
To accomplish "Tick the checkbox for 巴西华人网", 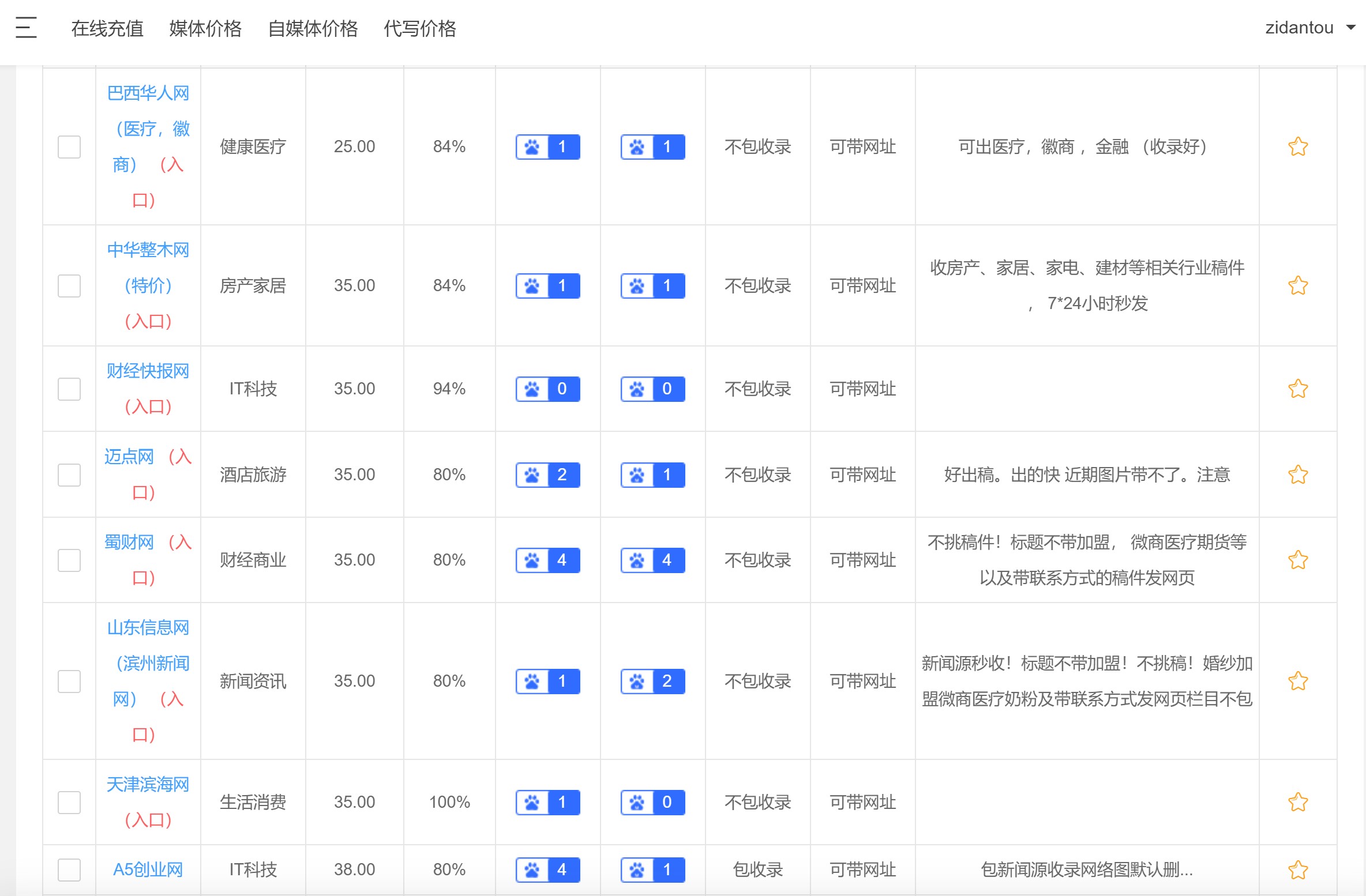I will pos(69,146).
